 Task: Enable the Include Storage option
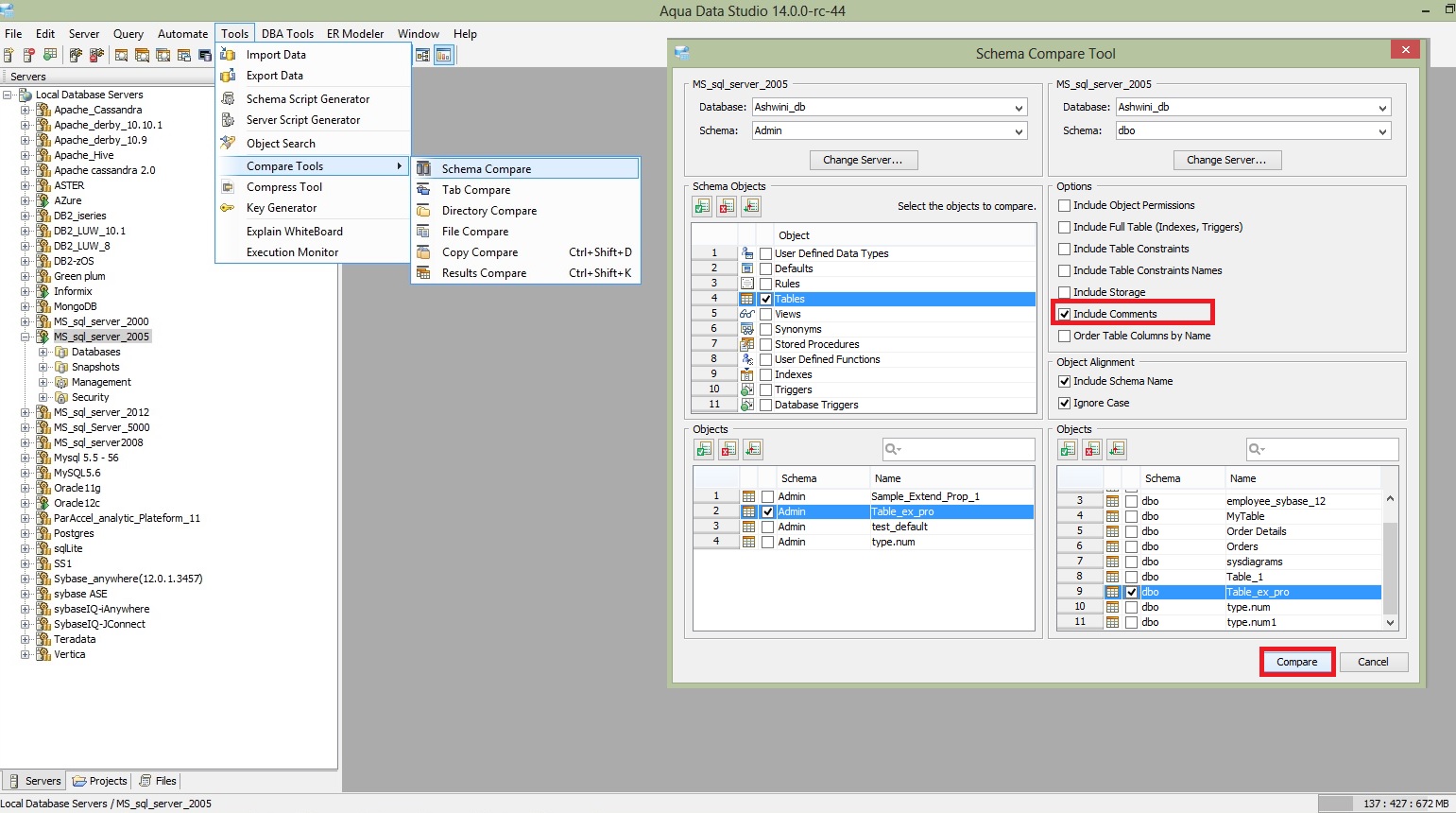[1065, 292]
